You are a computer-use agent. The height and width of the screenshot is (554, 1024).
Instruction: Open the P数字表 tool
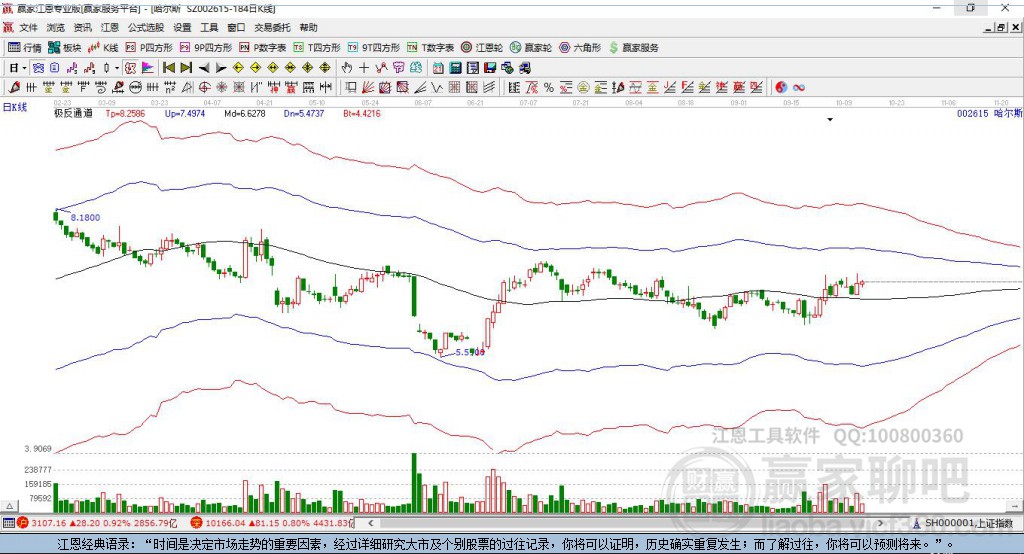263,48
